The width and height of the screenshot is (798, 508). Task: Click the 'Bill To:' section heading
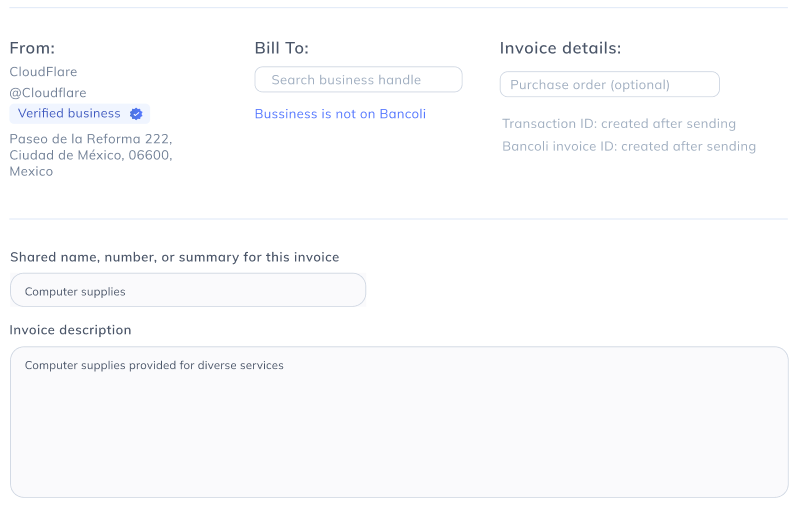pos(282,48)
